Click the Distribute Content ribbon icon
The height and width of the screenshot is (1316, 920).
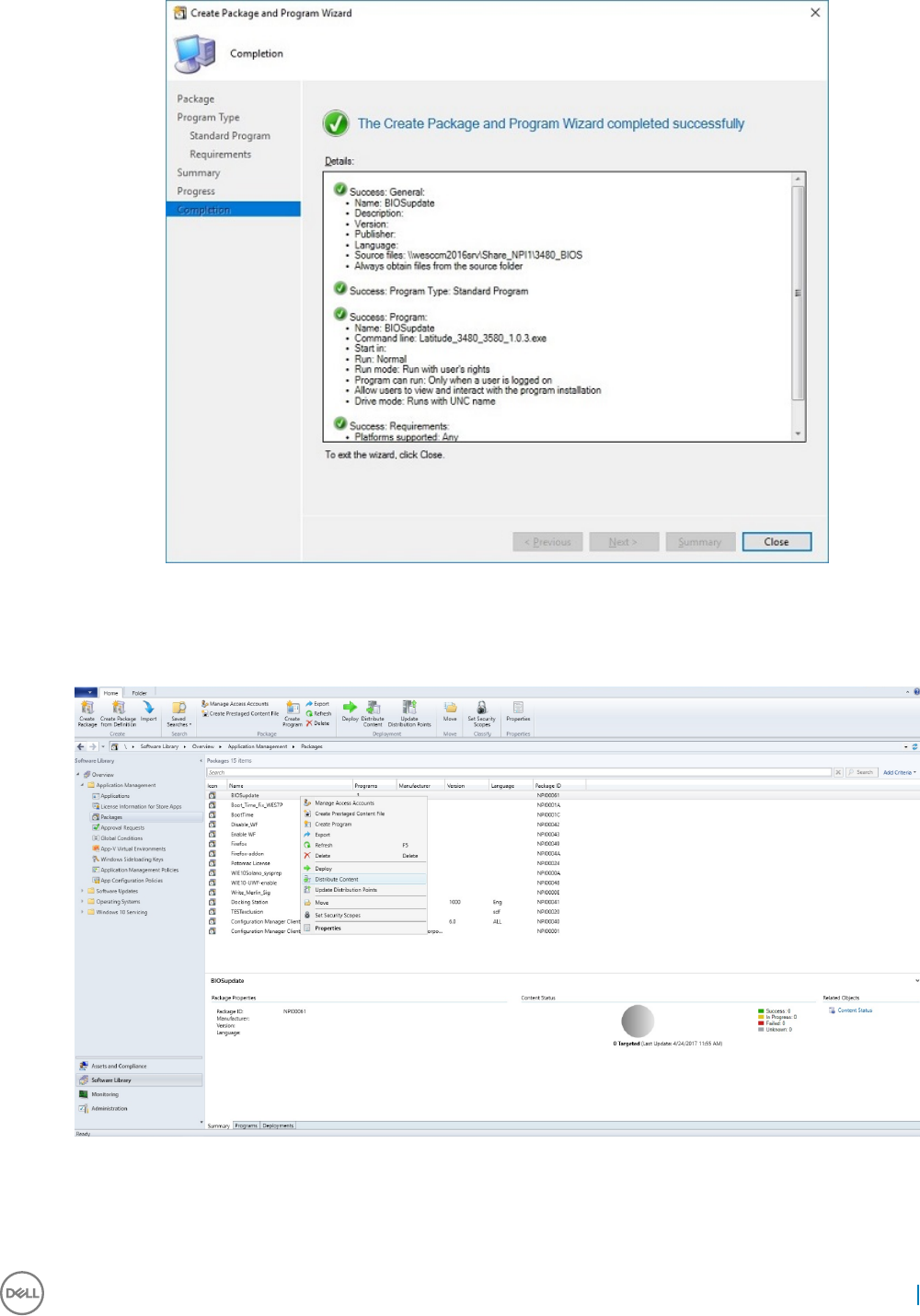pos(373,713)
